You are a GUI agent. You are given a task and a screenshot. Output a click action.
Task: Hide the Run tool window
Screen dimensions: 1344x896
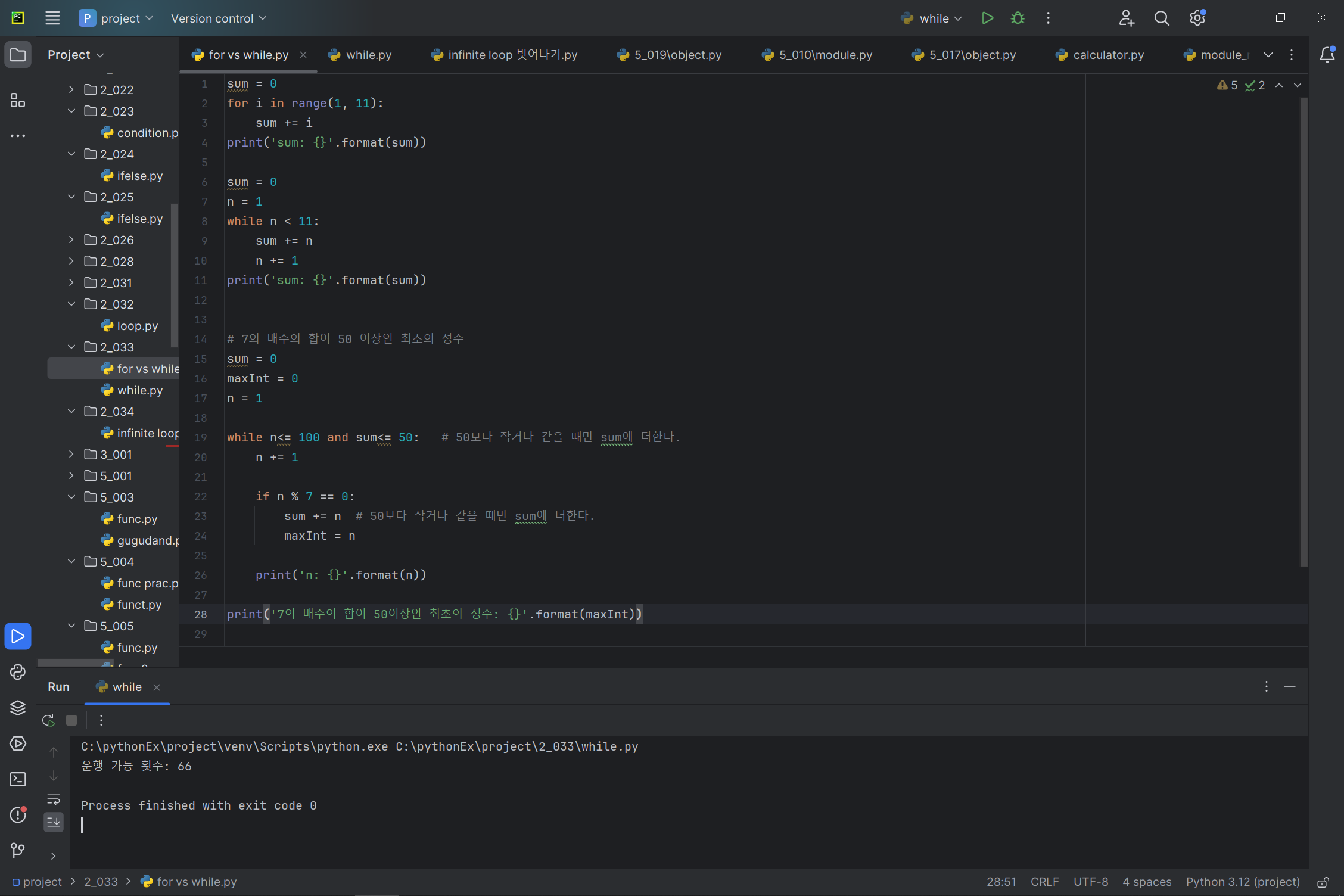(x=1290, y=686)
